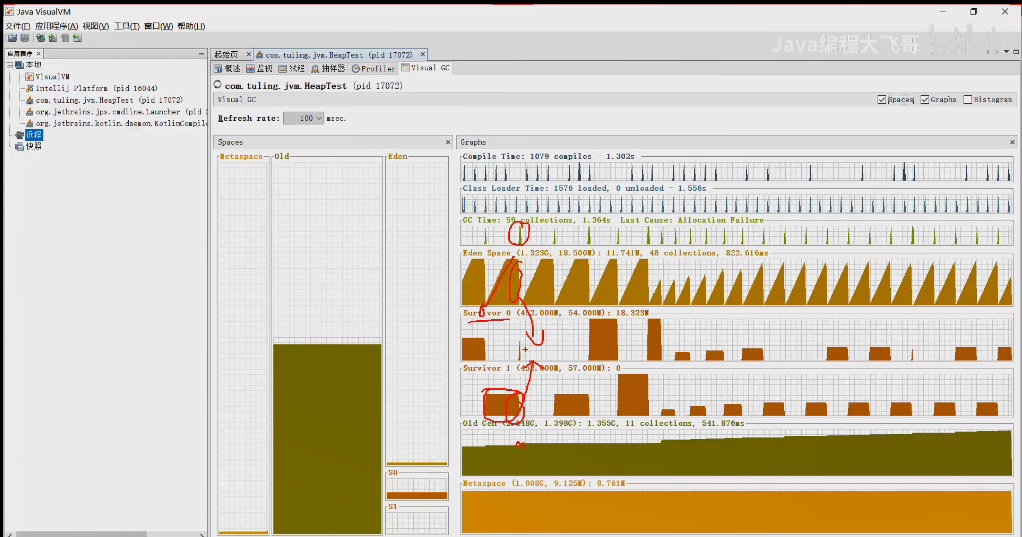
Task: Click the VisualVM icon in the tree
Action: tap(29, 77)
